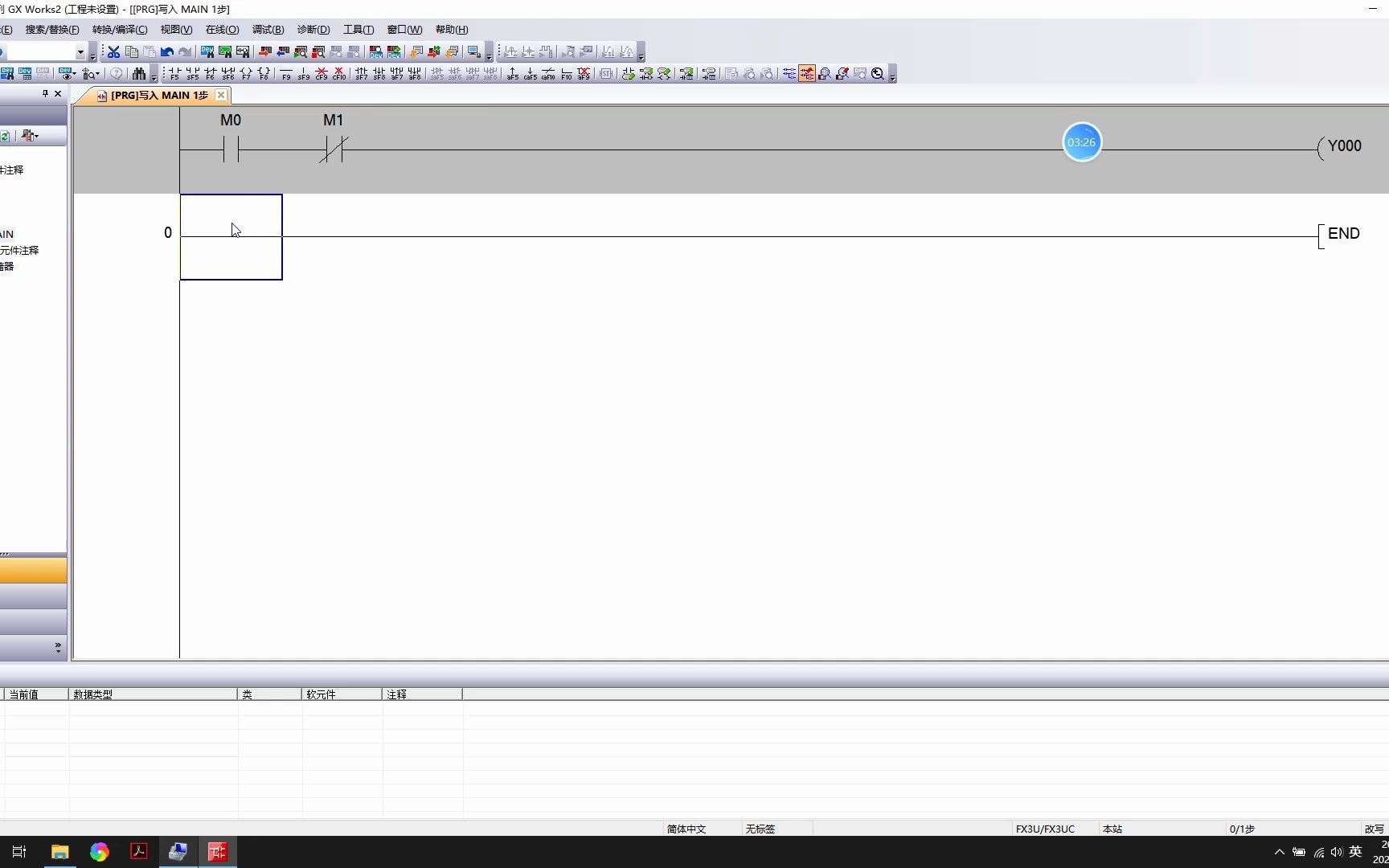
Task: Insert rising pulse contact sF7 icon
Action: [362, 74]
